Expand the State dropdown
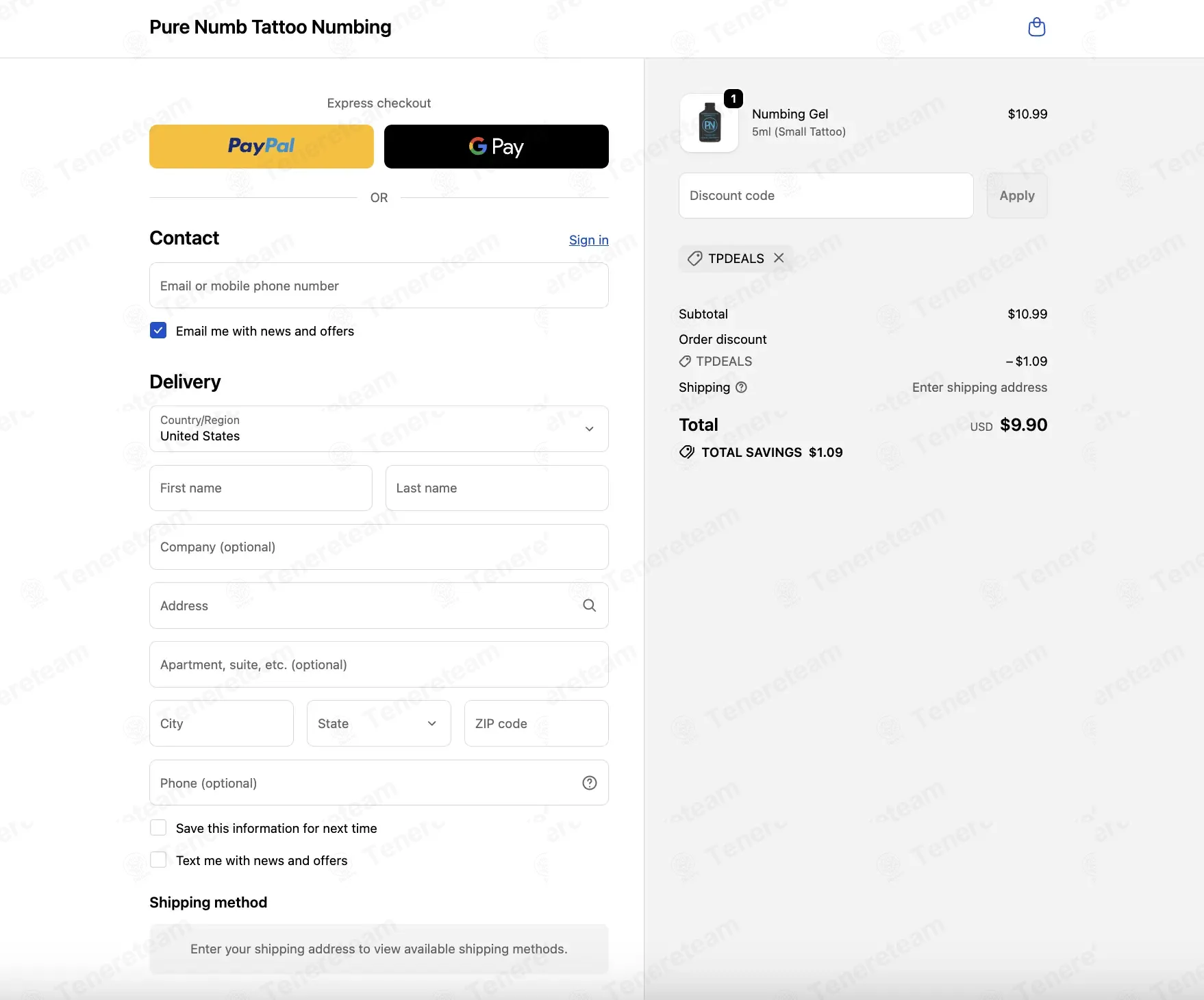The height and width of the screenshot is (1000, 1204). (379, 723)
